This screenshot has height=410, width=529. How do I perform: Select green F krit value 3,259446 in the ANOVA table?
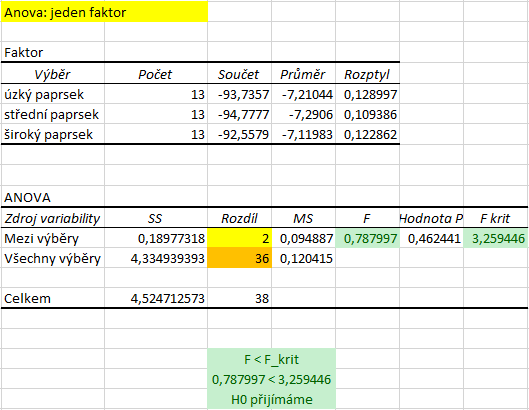tap(495, 238)
